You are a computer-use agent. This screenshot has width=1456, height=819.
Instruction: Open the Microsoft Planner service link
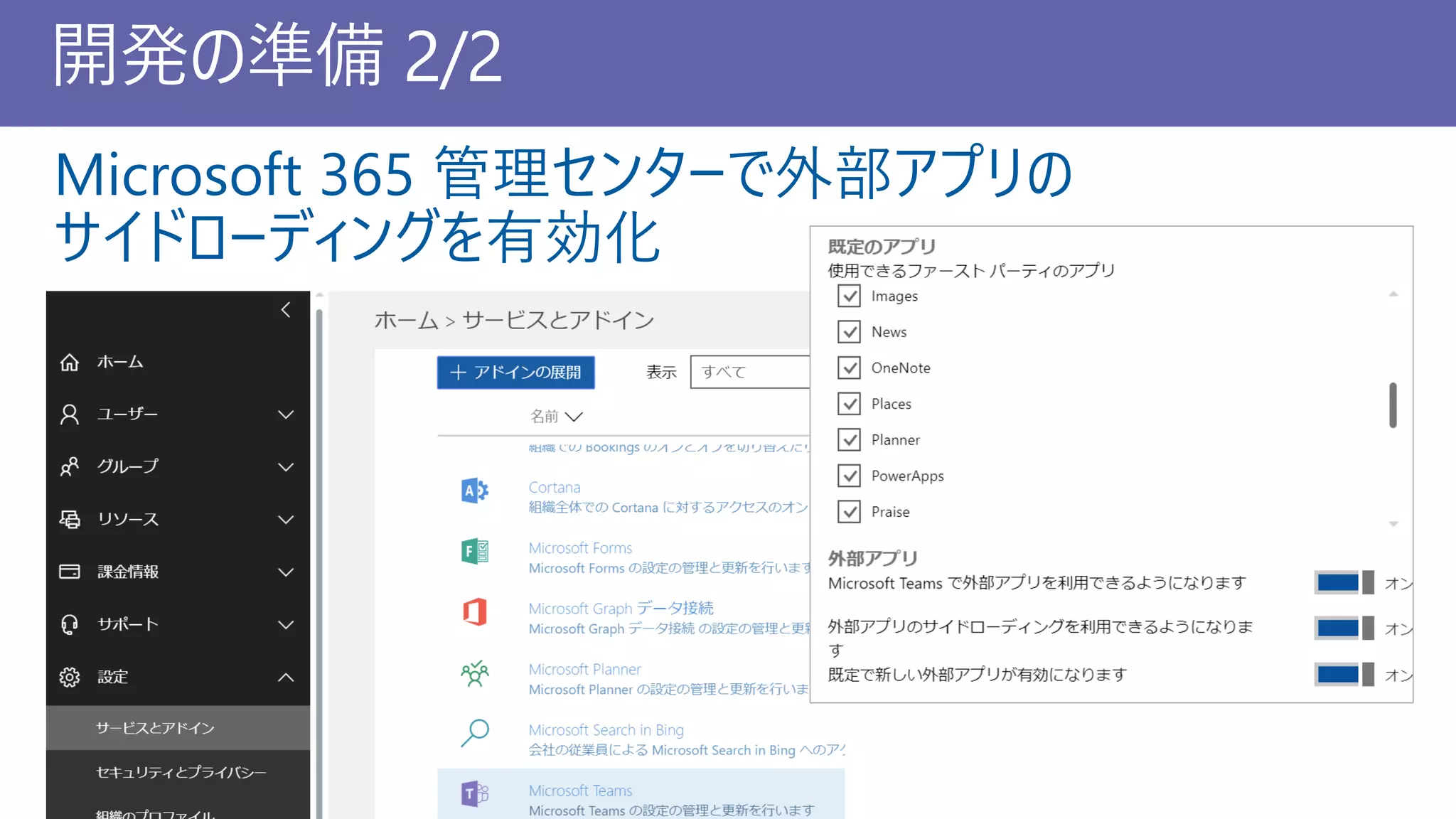pyautogui.click(x=585, y=670)
